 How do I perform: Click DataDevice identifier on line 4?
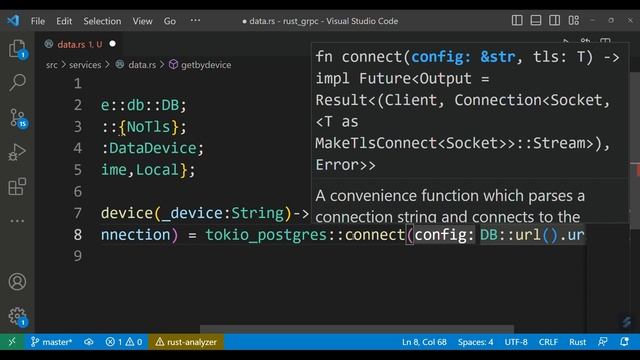153,148
